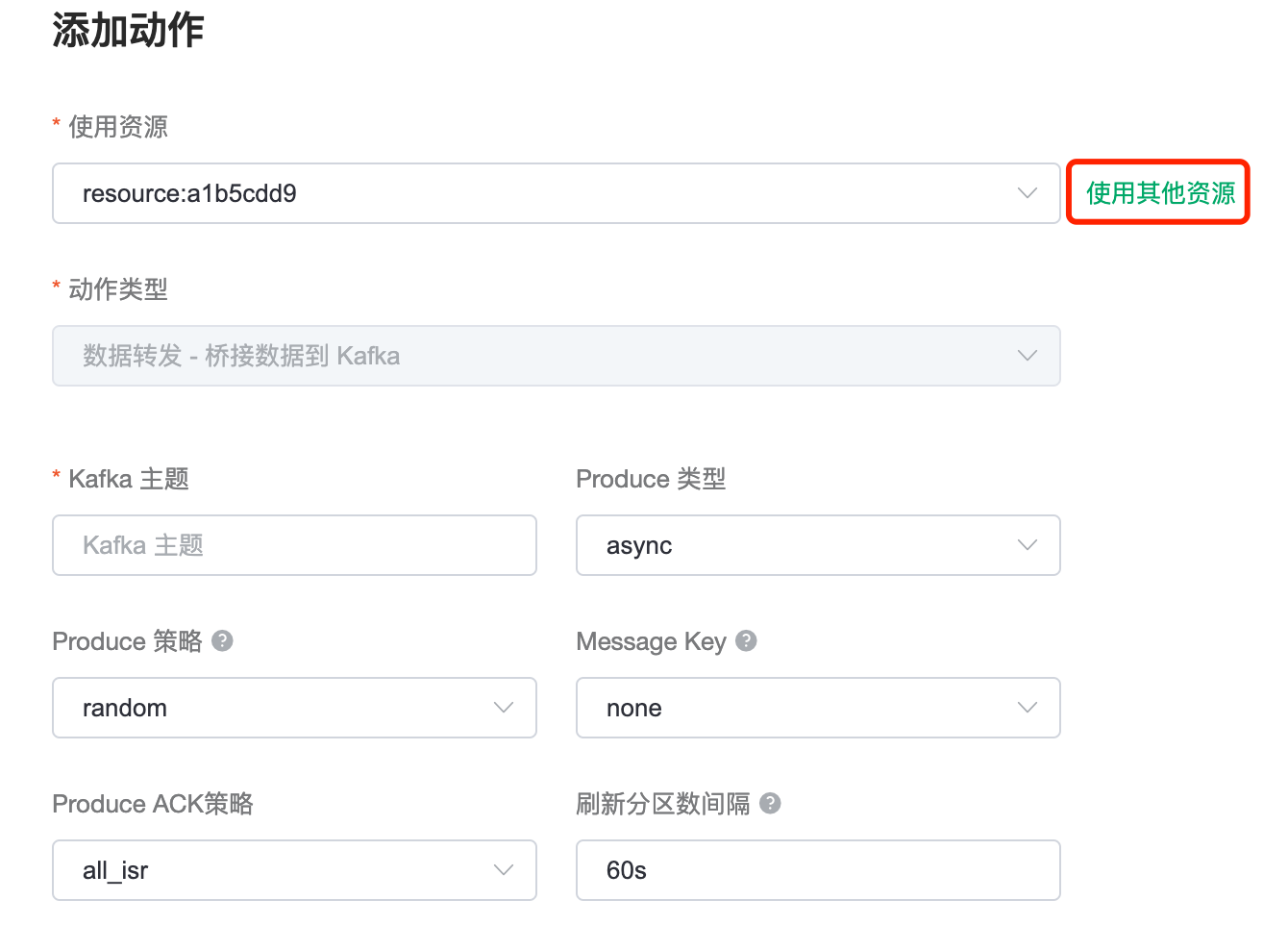1288x925 pixels.
Task: Open the dropdown showing none
Action: point(798,708)
